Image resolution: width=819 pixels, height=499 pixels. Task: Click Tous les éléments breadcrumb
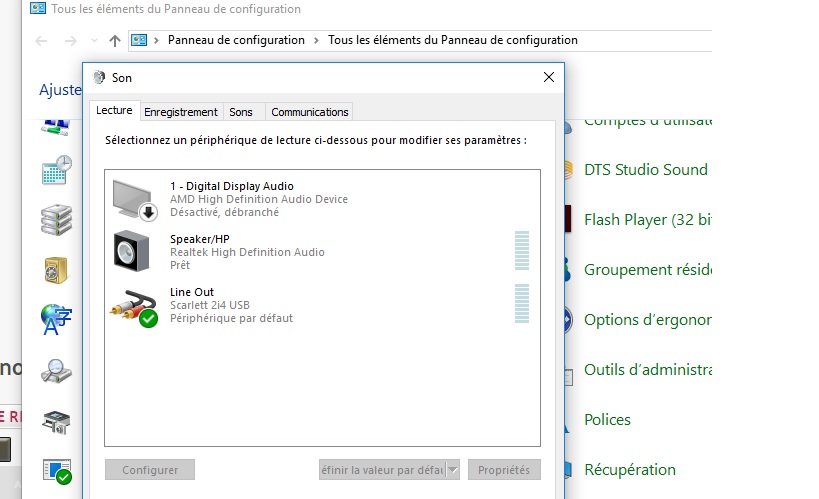click(x=453, y=40)
